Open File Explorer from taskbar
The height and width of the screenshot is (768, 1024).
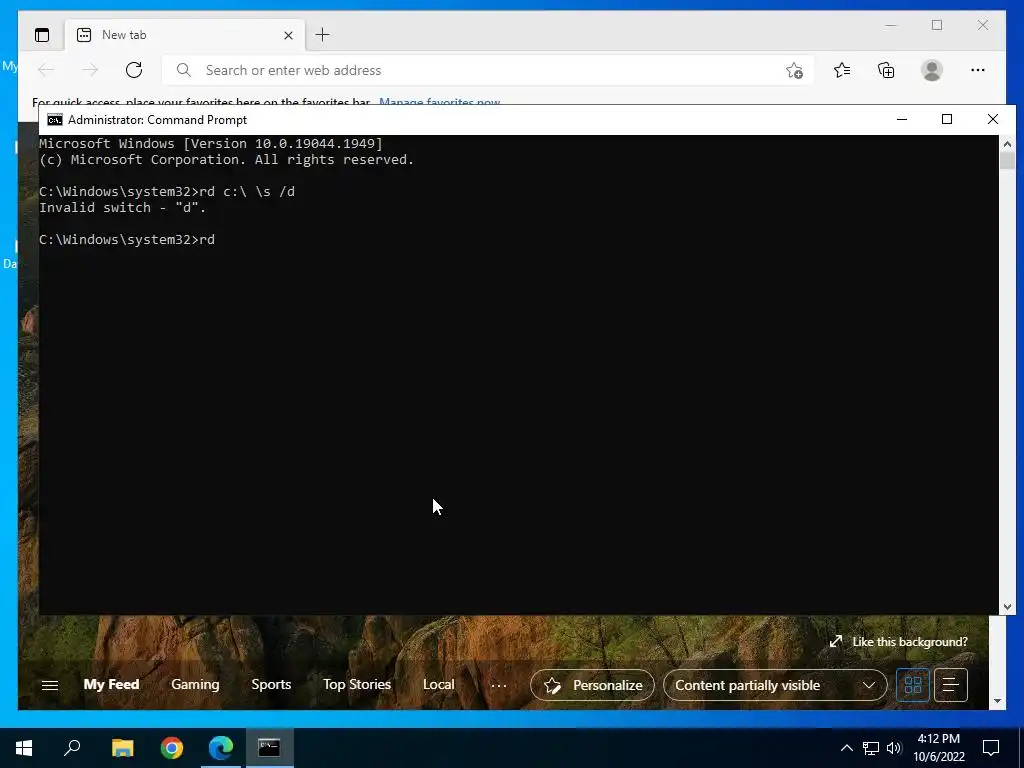coord(122,748)
